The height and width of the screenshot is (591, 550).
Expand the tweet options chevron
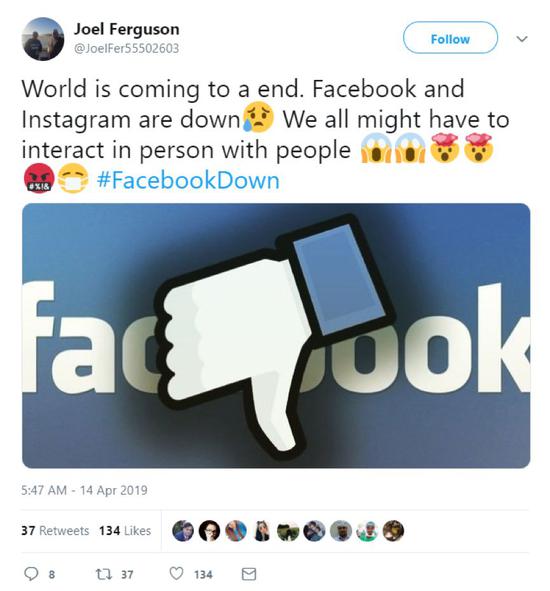522,39
